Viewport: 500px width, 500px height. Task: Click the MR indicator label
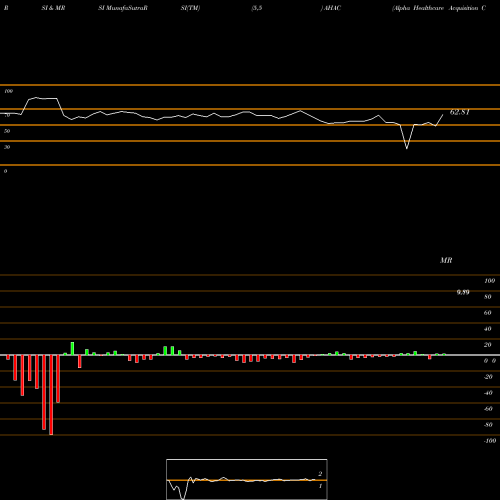point(446,260)
